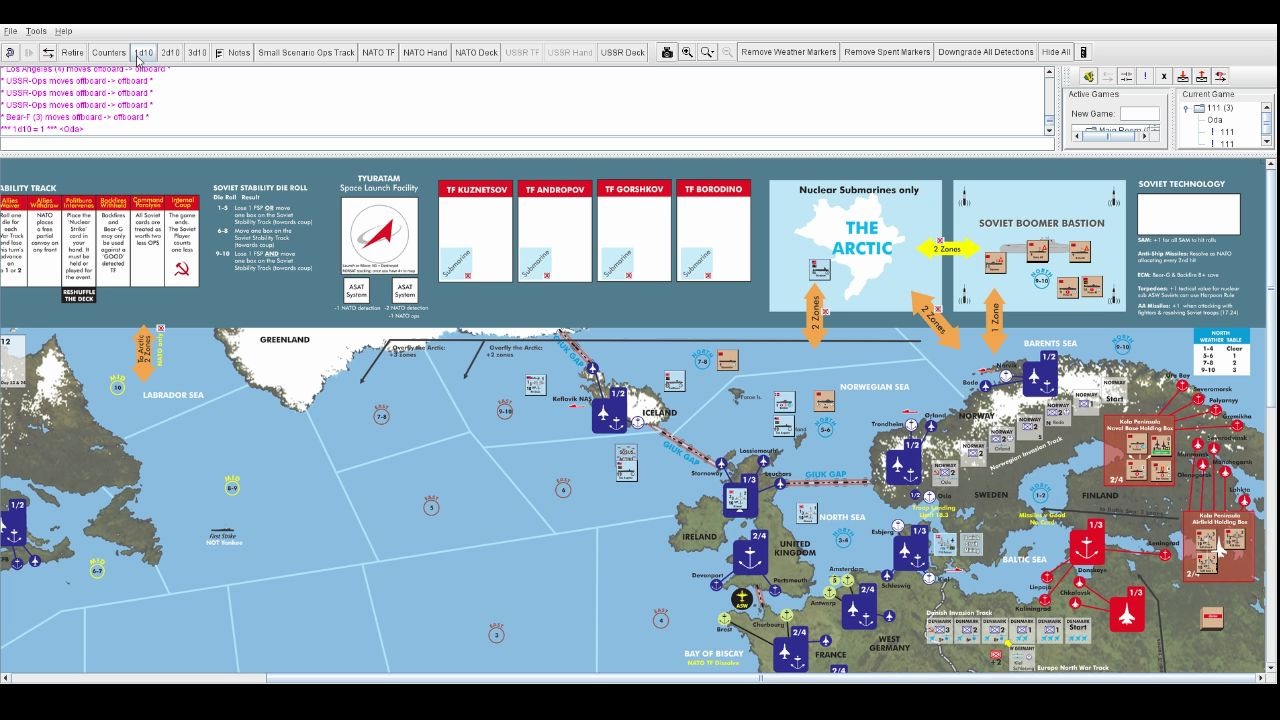This screenshot has width=1280, height=720.
Task: Click the Internal Coup stability track box
Action: pos(183,241)
